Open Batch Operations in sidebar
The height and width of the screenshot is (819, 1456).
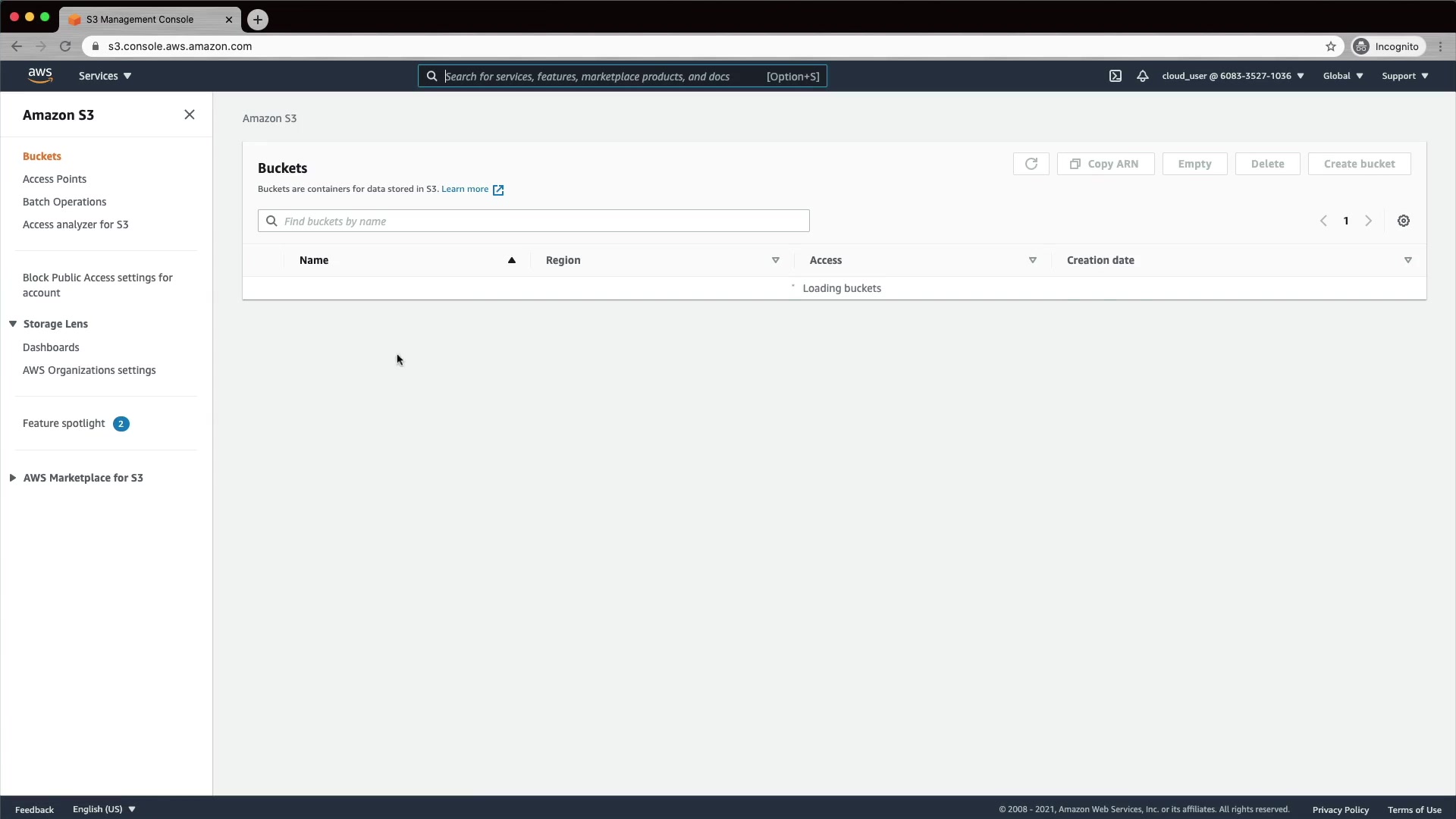64,202
